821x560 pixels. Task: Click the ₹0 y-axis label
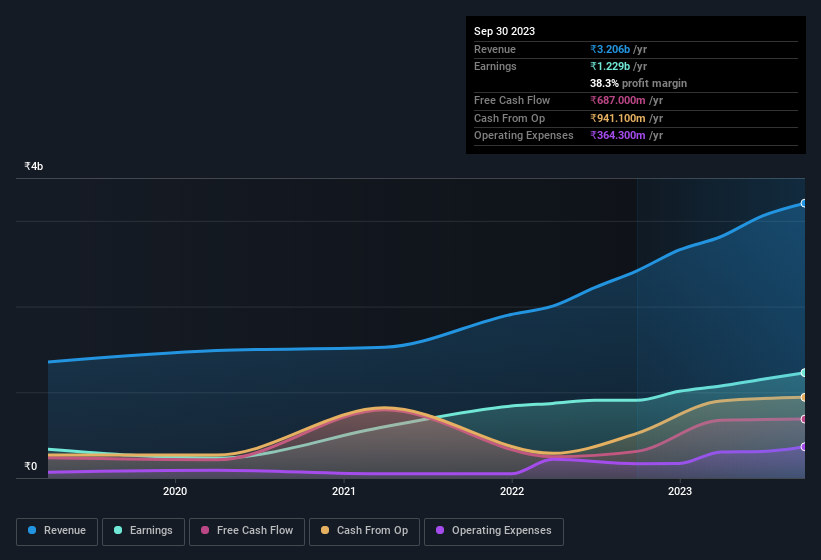point(30,466)
